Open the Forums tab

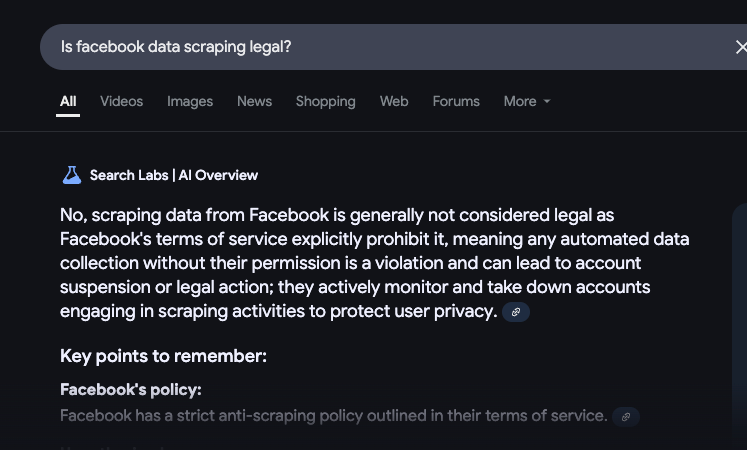click(456, 101)
